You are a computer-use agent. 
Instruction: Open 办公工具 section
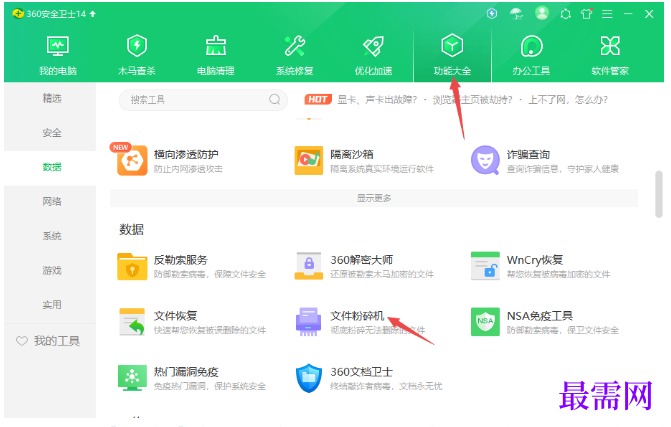point(531,56)
